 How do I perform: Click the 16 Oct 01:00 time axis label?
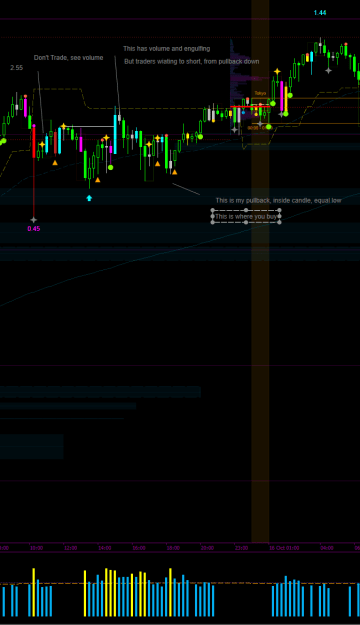(x=284, y=548)
